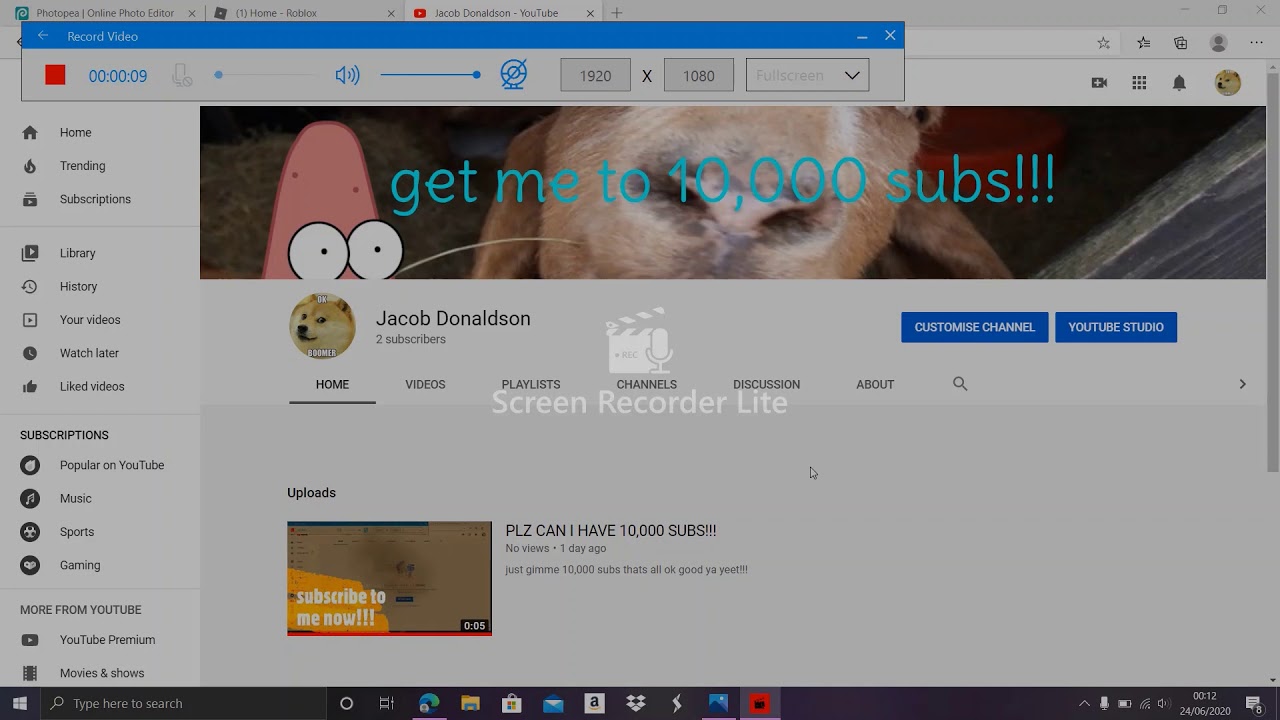Stop recording with the red stop button
1280x720 pixels.
(x=55, y=75)
